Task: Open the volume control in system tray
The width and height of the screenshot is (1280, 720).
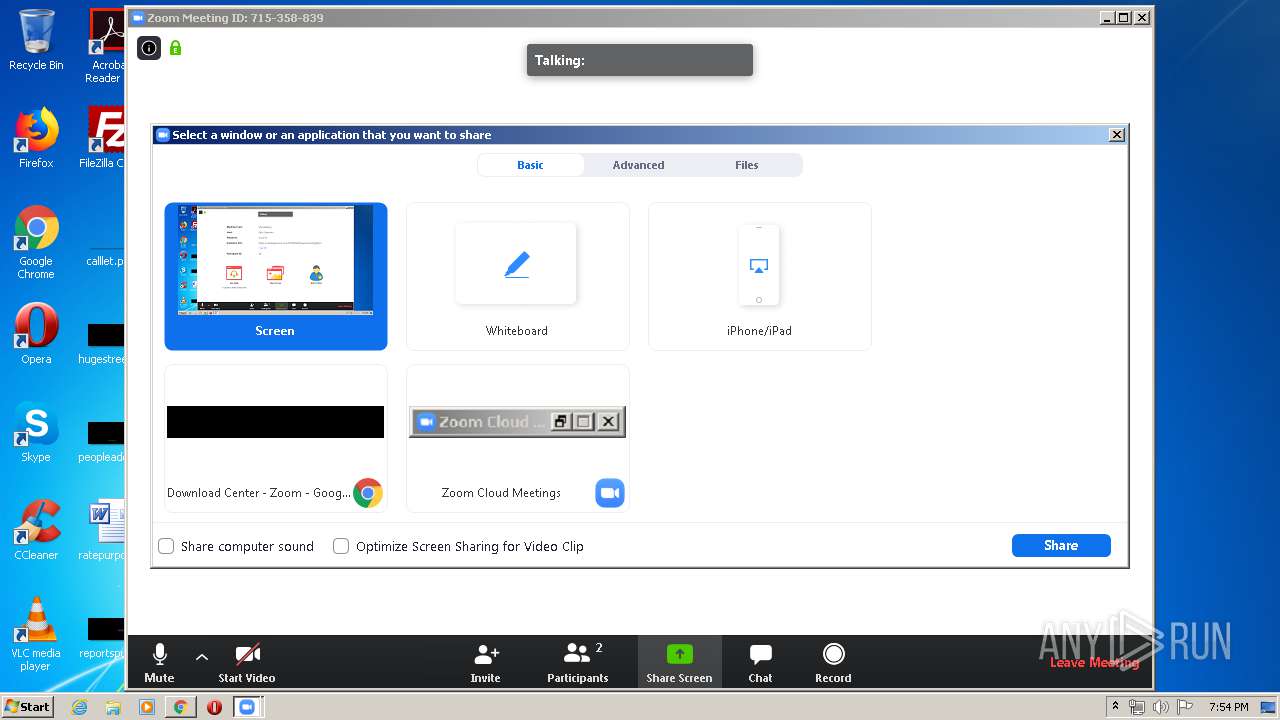Action: (x=1160, y=707)
